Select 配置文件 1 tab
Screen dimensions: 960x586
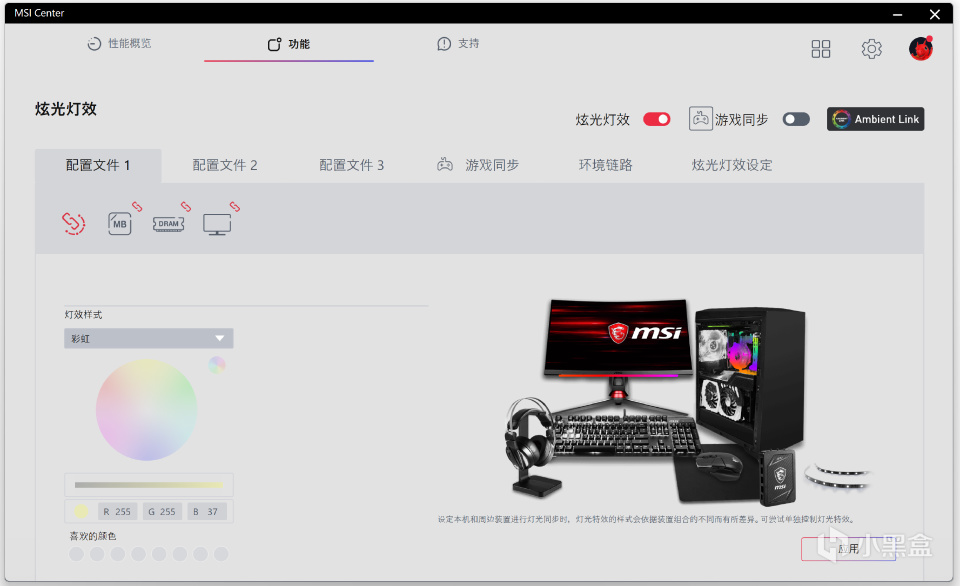pos(98,165)
